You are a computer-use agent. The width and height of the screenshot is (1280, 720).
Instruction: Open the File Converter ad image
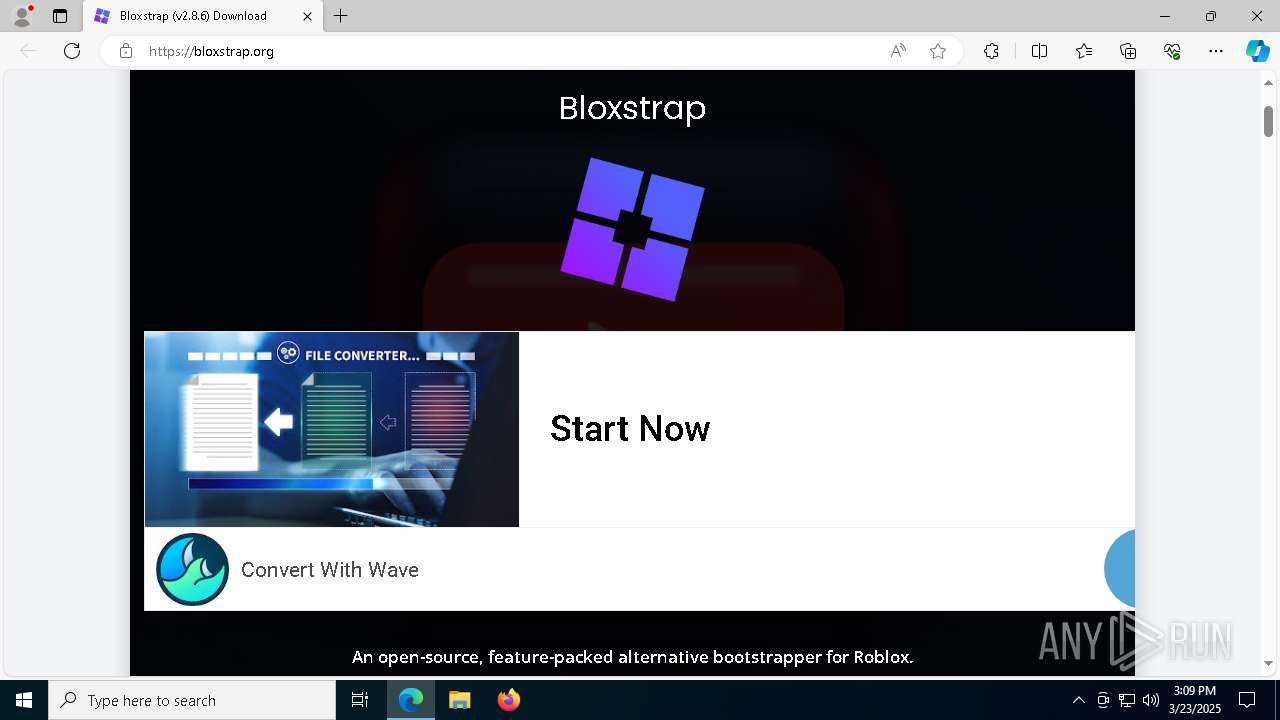[x=332, y=429]
